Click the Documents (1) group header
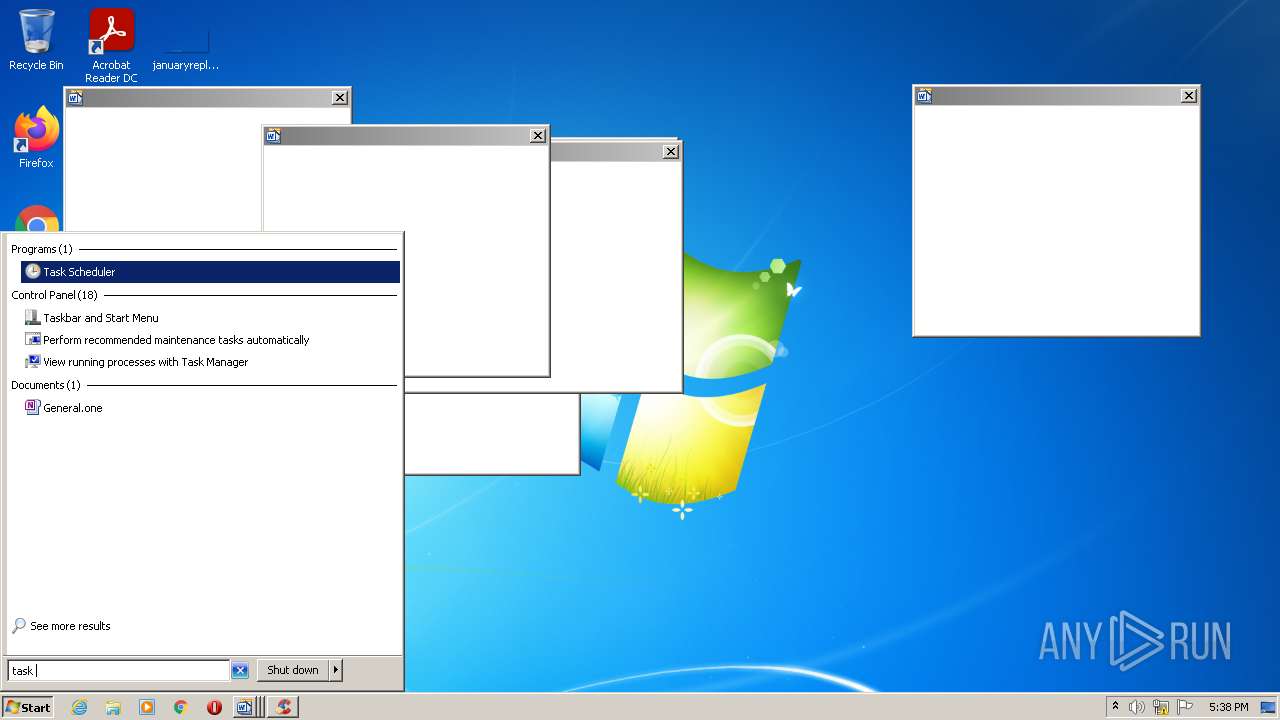The height and width of the screenshot is (720, 1280). [x=46, y=385]
